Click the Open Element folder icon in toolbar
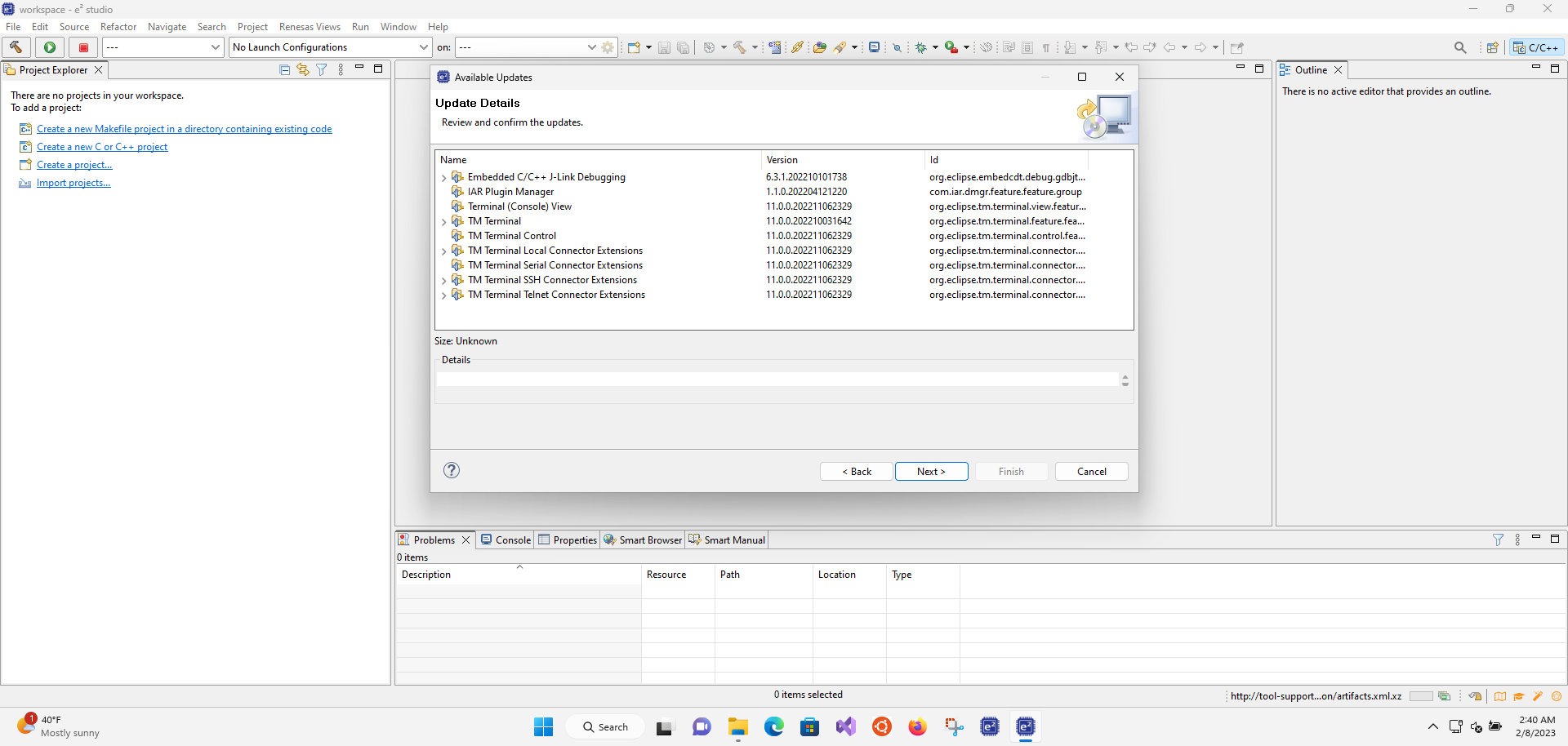Screen dimensions: 1568x746 click(819, 47)
